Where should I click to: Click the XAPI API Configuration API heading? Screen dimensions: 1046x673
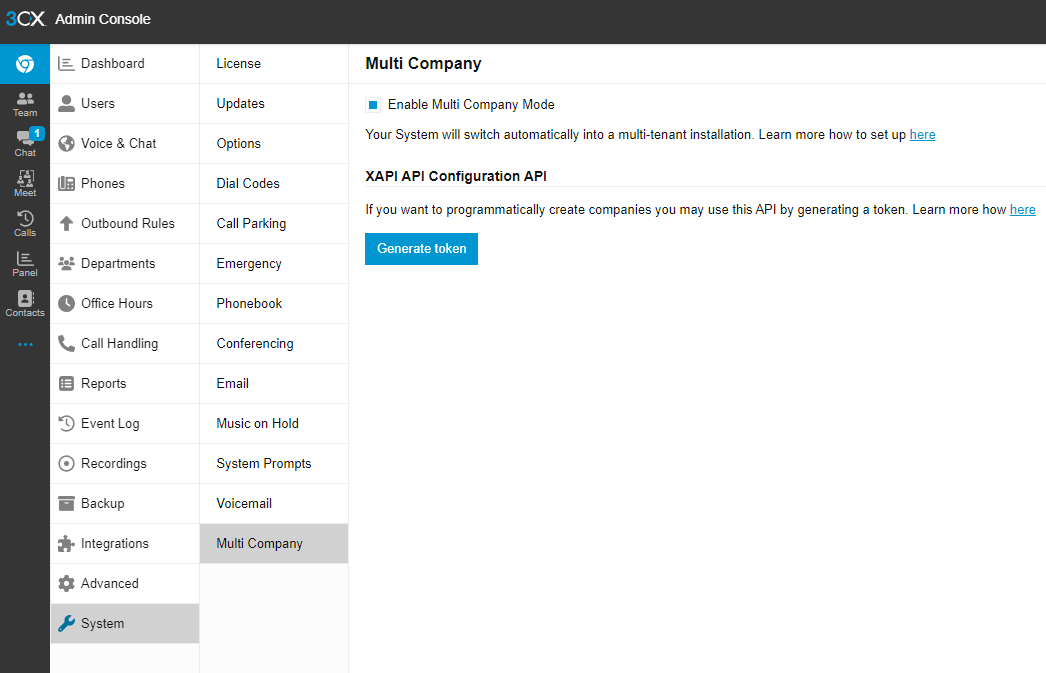[456, 176]
